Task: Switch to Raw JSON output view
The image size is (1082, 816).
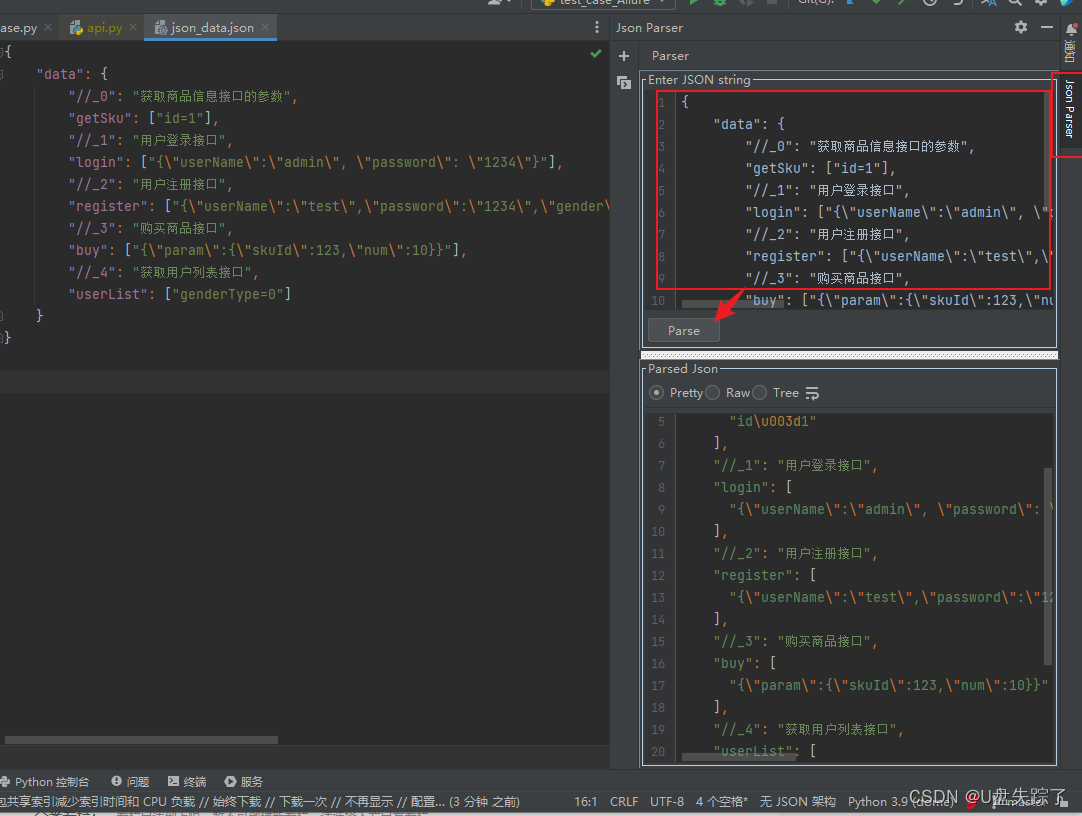Action: tap(712, 392)
